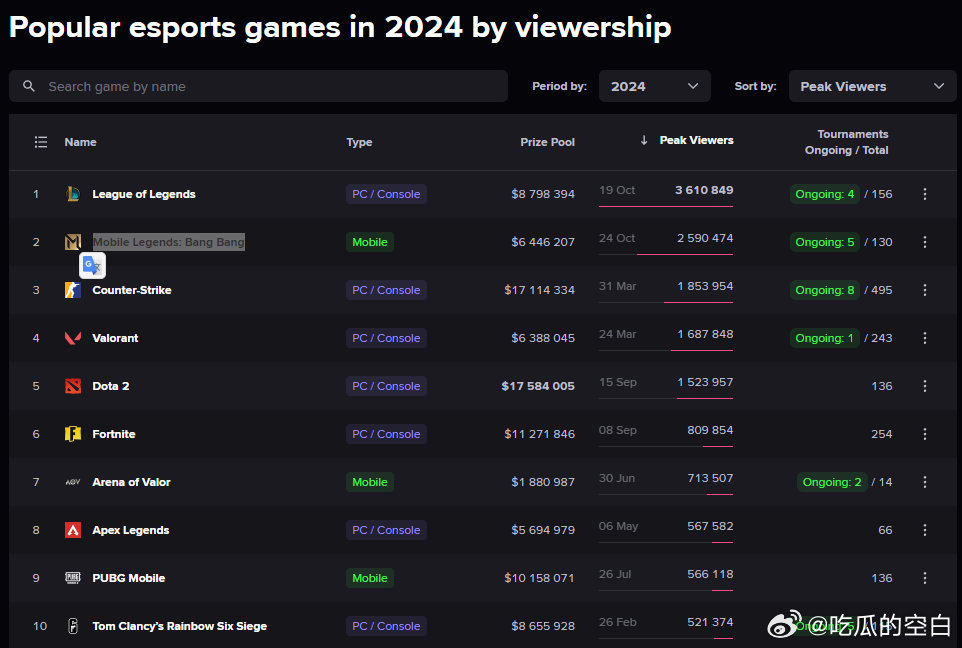Click Mobile tag for Mobile Legends row
This screenshot has height=648, width=962.
369,242
